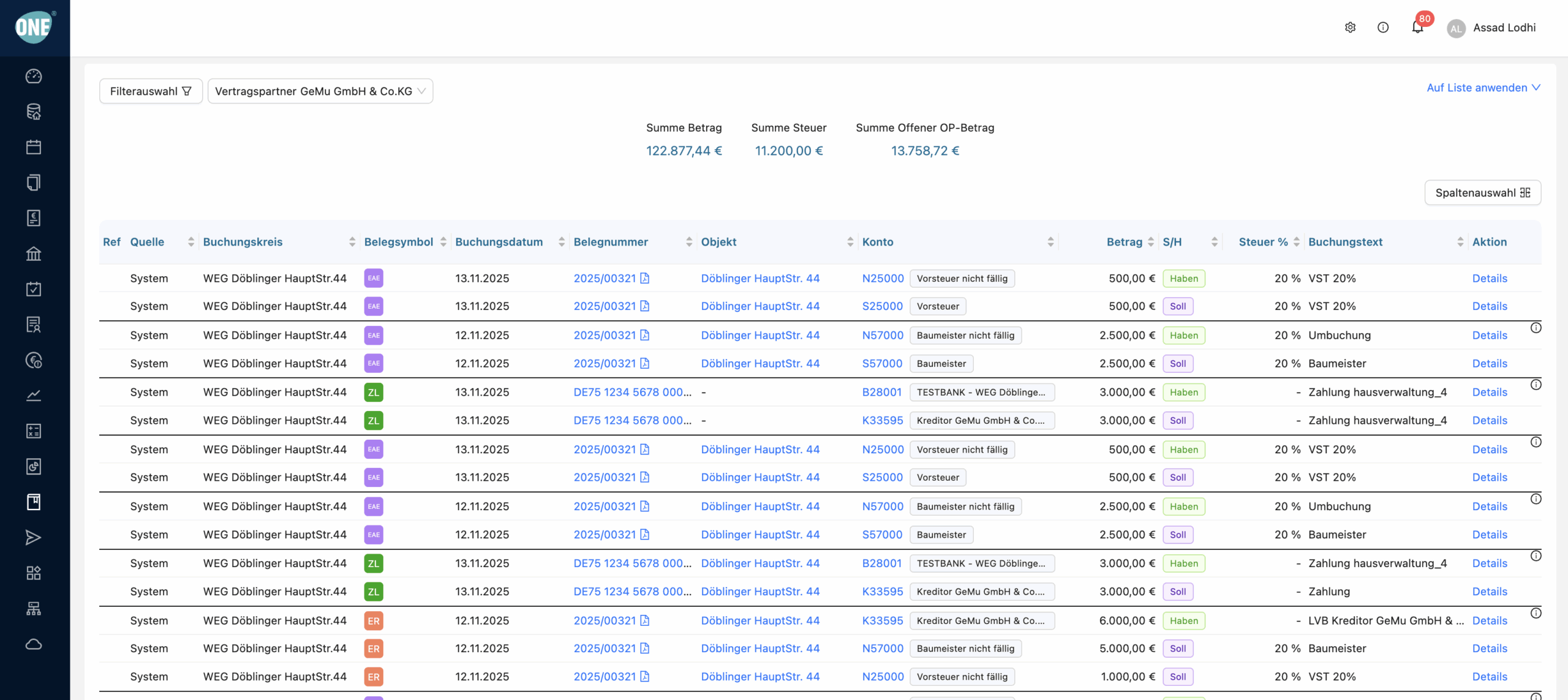This screenshot has width=1568, height=700.
Task: Click the line chart sidebar icon
Action: pos(34,396)
